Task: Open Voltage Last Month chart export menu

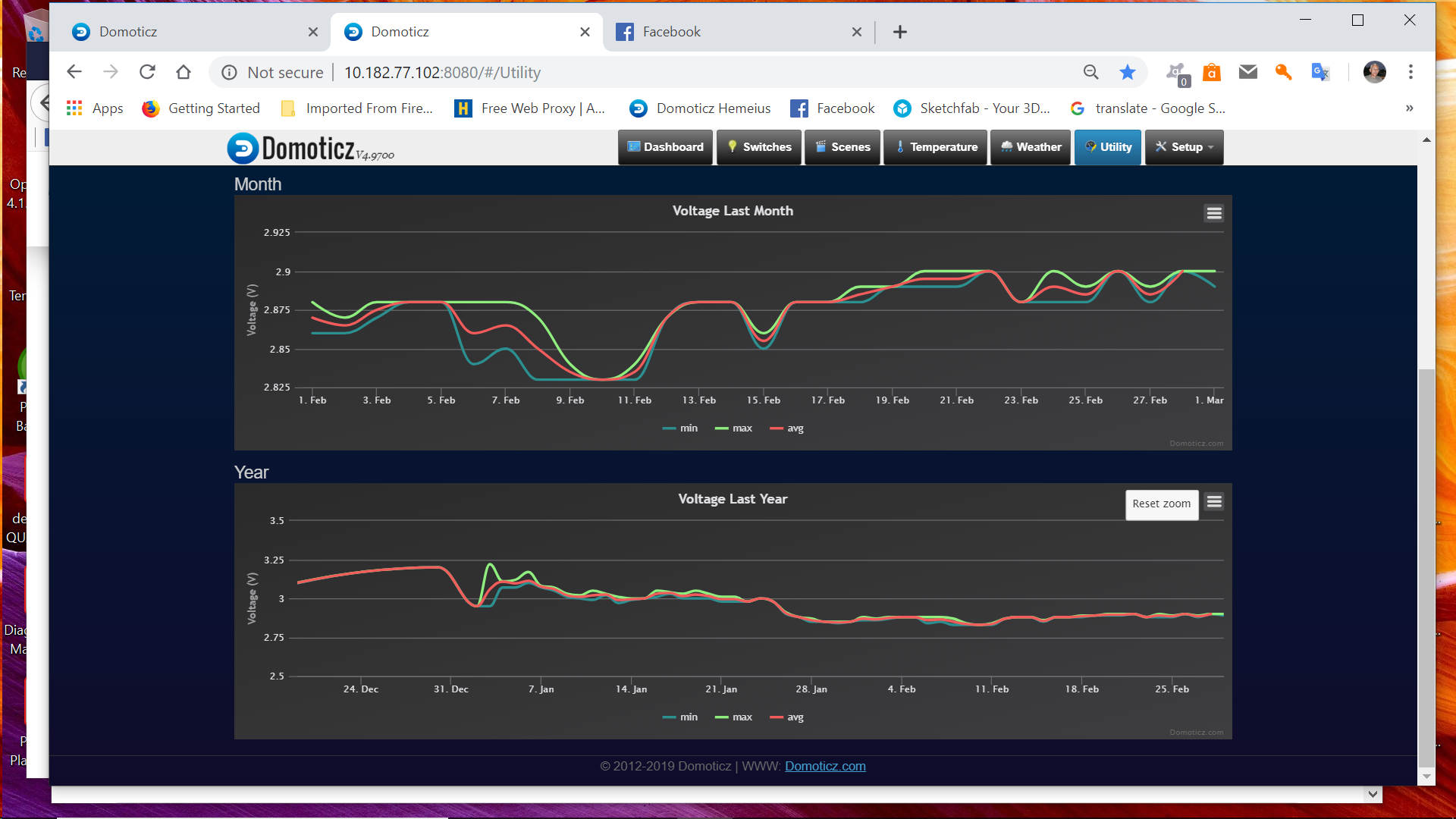Action: click(x=1213, y=213)
